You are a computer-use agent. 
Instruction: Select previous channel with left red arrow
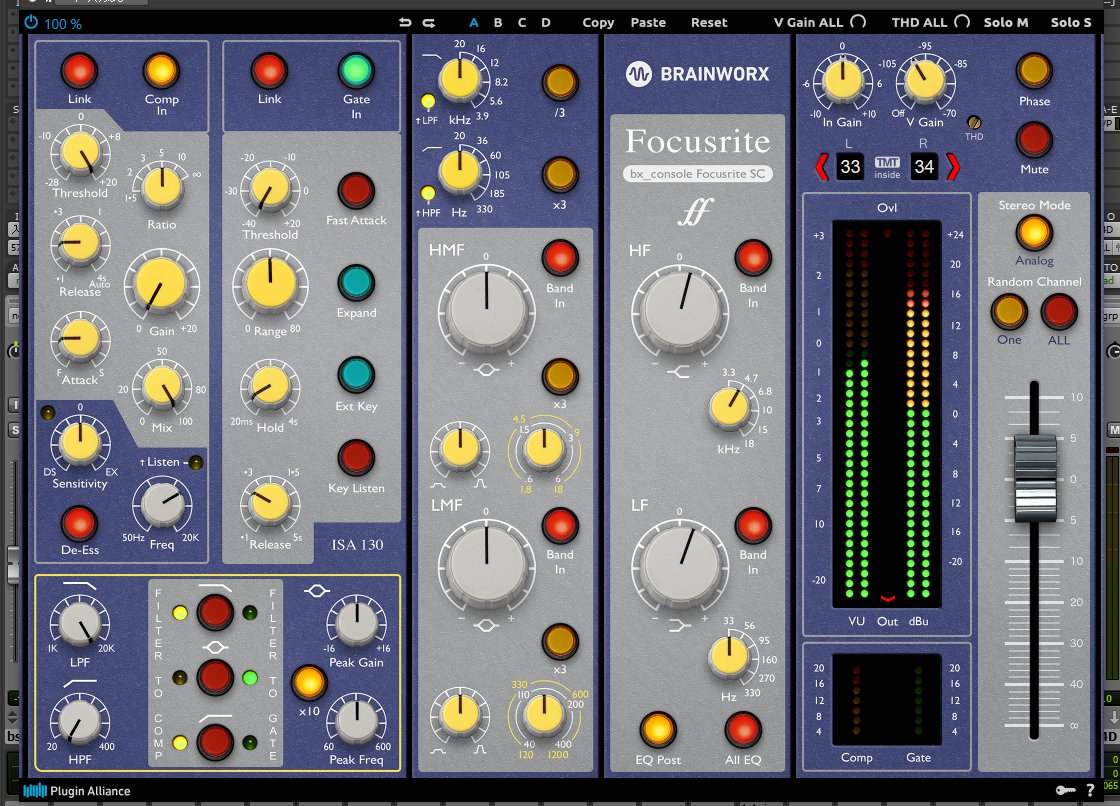coord(821,167)
